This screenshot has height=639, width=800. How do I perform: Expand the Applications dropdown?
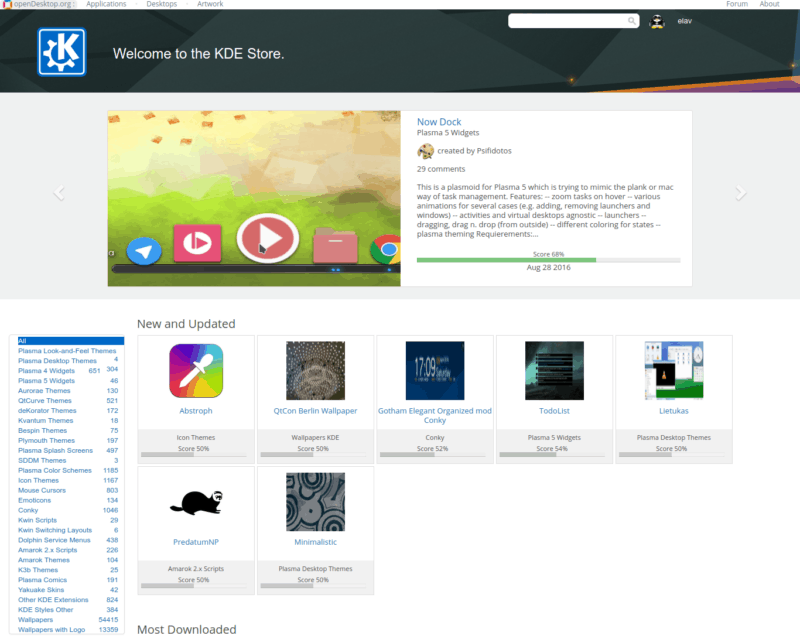(105, 4)
